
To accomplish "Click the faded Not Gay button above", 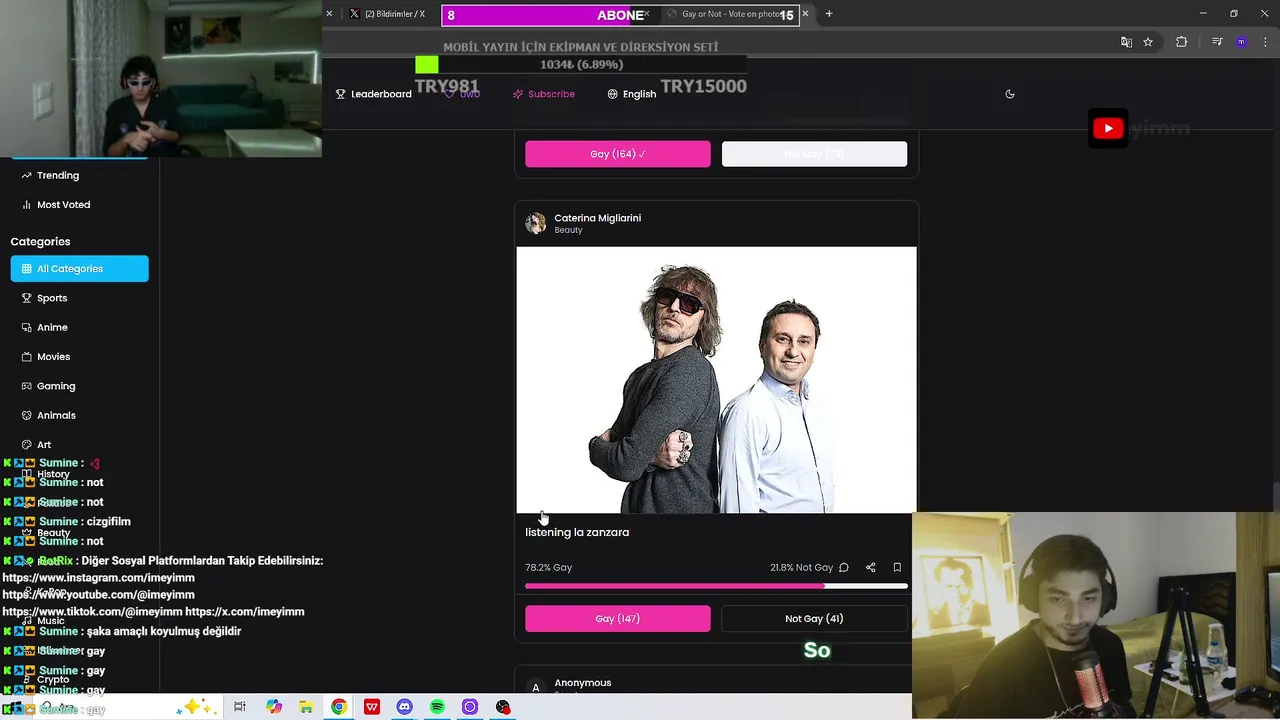I will (814, 154).
